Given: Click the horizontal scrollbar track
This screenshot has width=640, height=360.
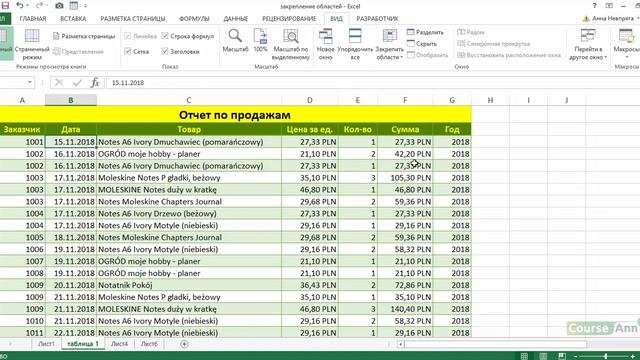Looking at the screenshot, I should point(496,344).
